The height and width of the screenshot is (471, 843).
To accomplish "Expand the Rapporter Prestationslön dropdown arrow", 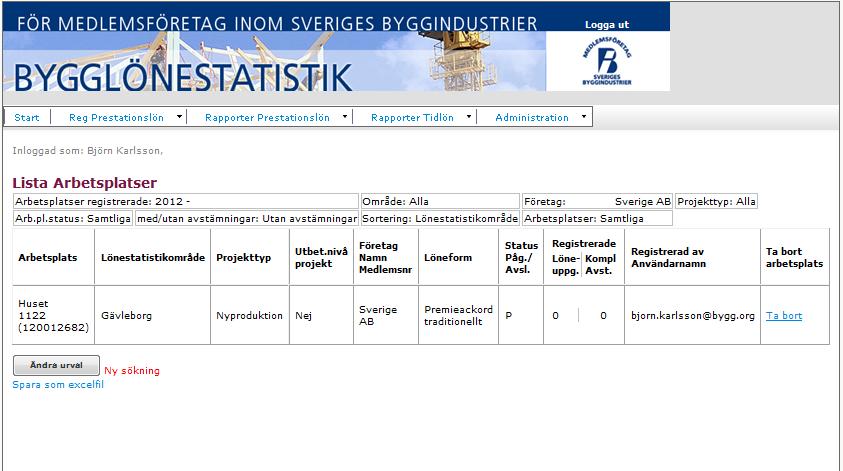I will 345,116.
